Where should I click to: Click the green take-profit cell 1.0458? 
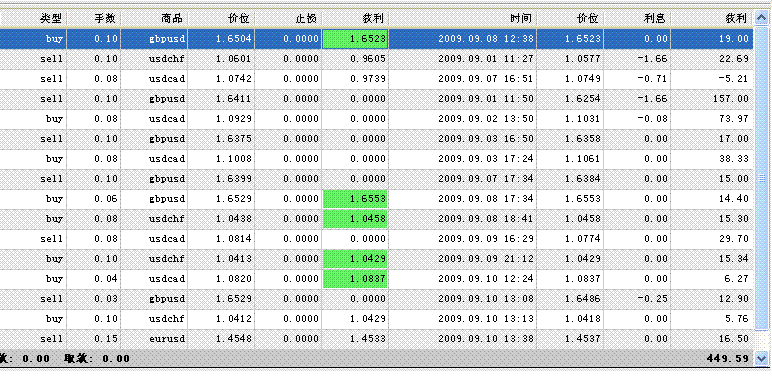tap(355, 219)
